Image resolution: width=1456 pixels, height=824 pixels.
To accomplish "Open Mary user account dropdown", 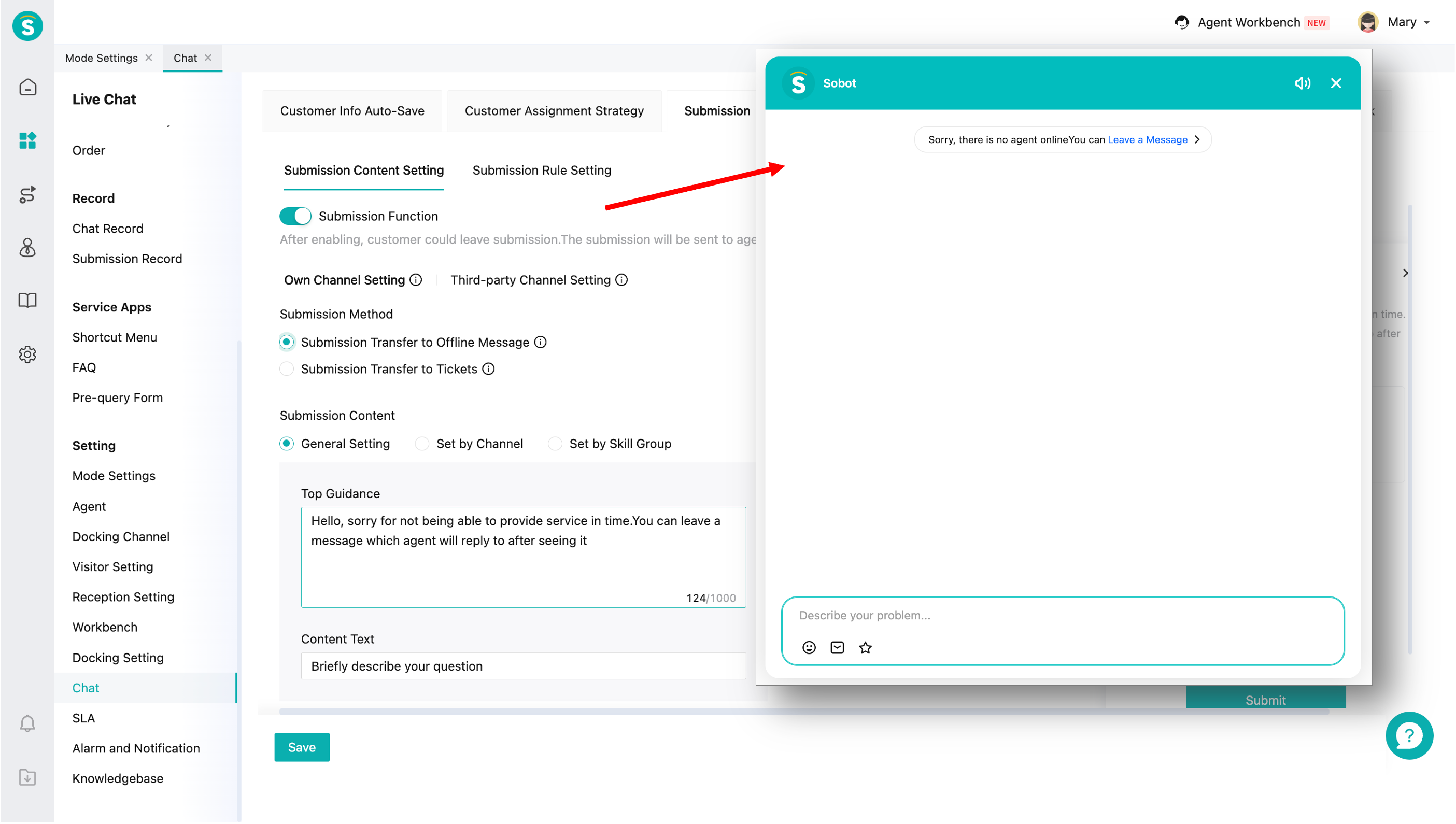I will [x=1402, y=22].
